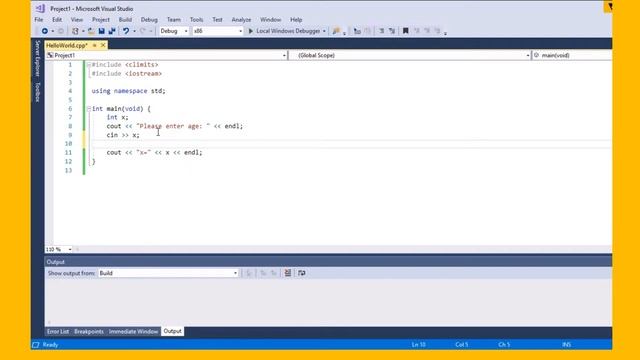The image size is (640, 360).
Task: Open the Build menu
Action: pos(125,20)
